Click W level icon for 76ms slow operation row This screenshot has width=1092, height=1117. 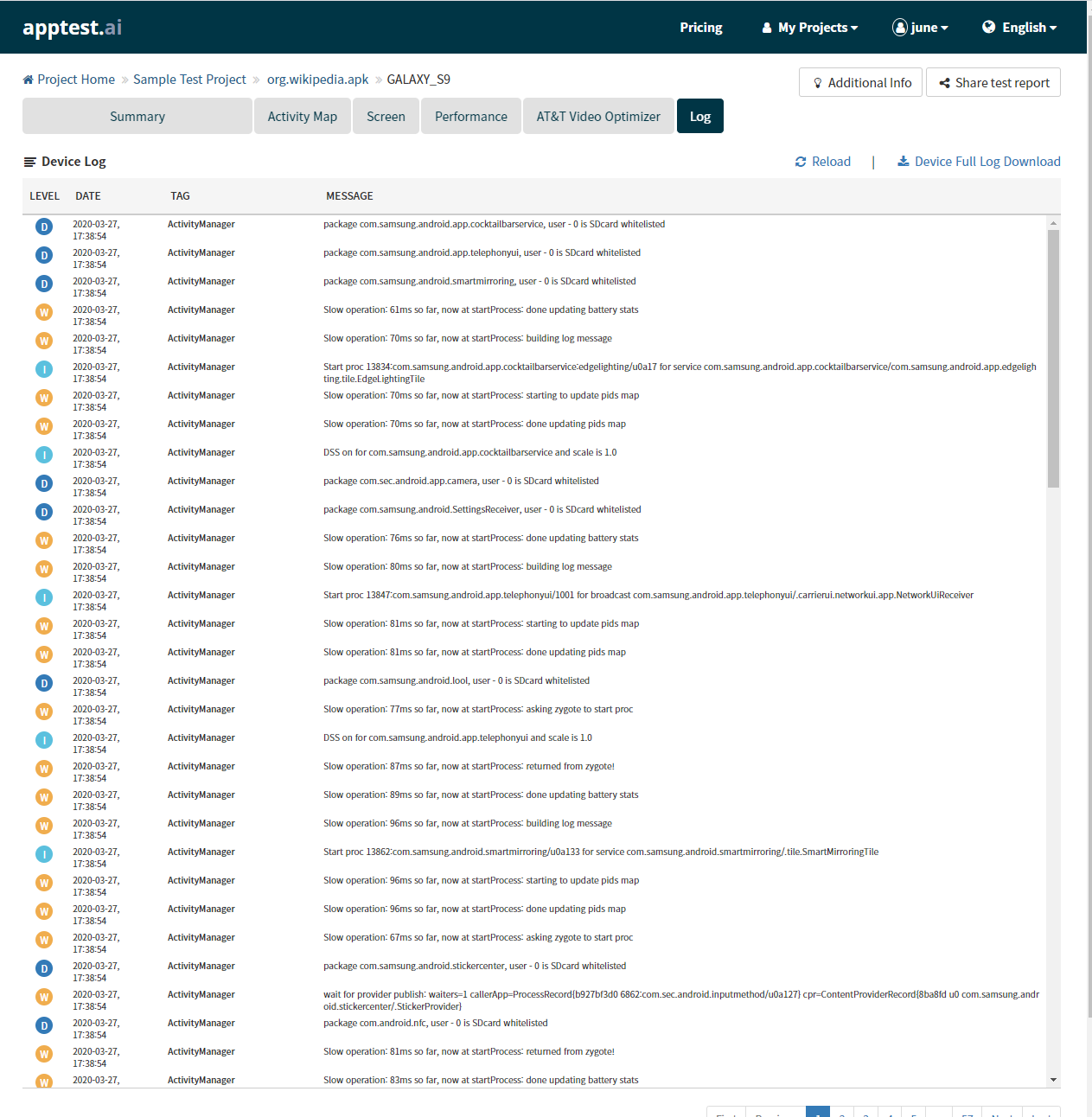(x=44, y=540)
